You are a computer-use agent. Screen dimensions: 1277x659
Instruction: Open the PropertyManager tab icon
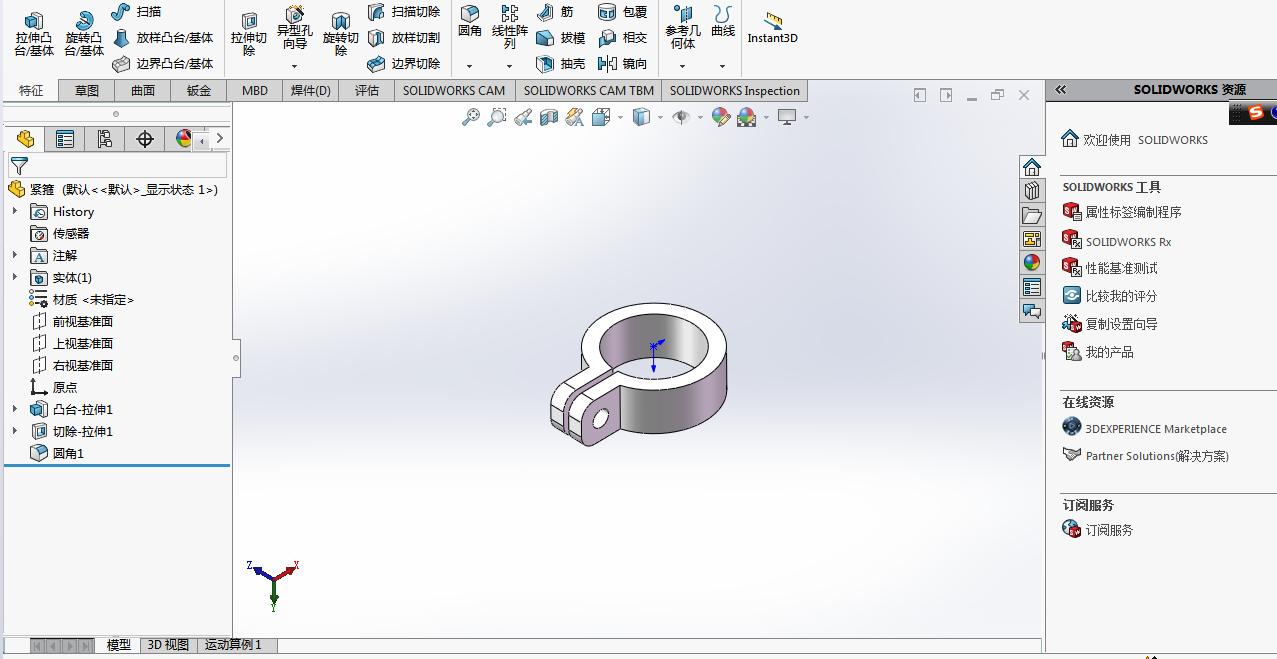[65, 139]
